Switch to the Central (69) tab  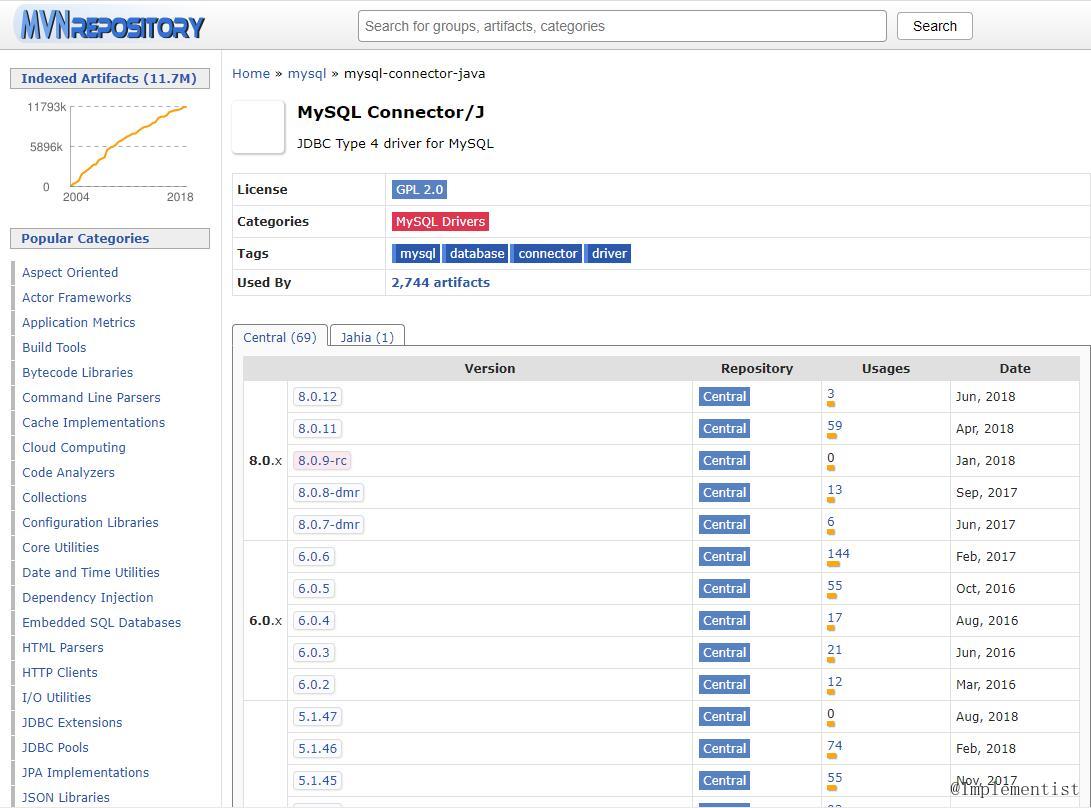280,337
